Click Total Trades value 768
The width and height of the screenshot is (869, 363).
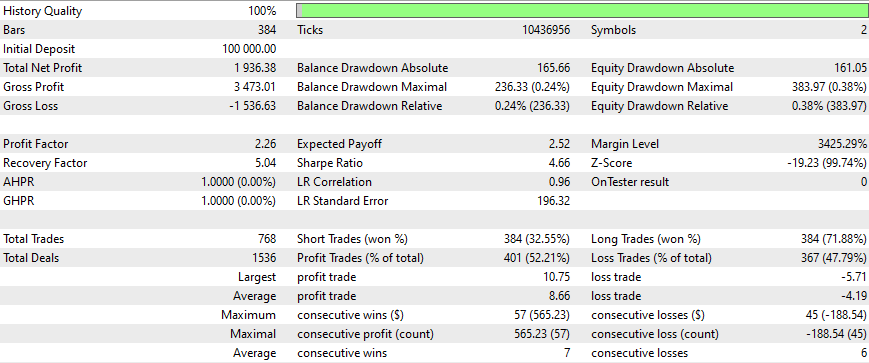coord(267,239)
